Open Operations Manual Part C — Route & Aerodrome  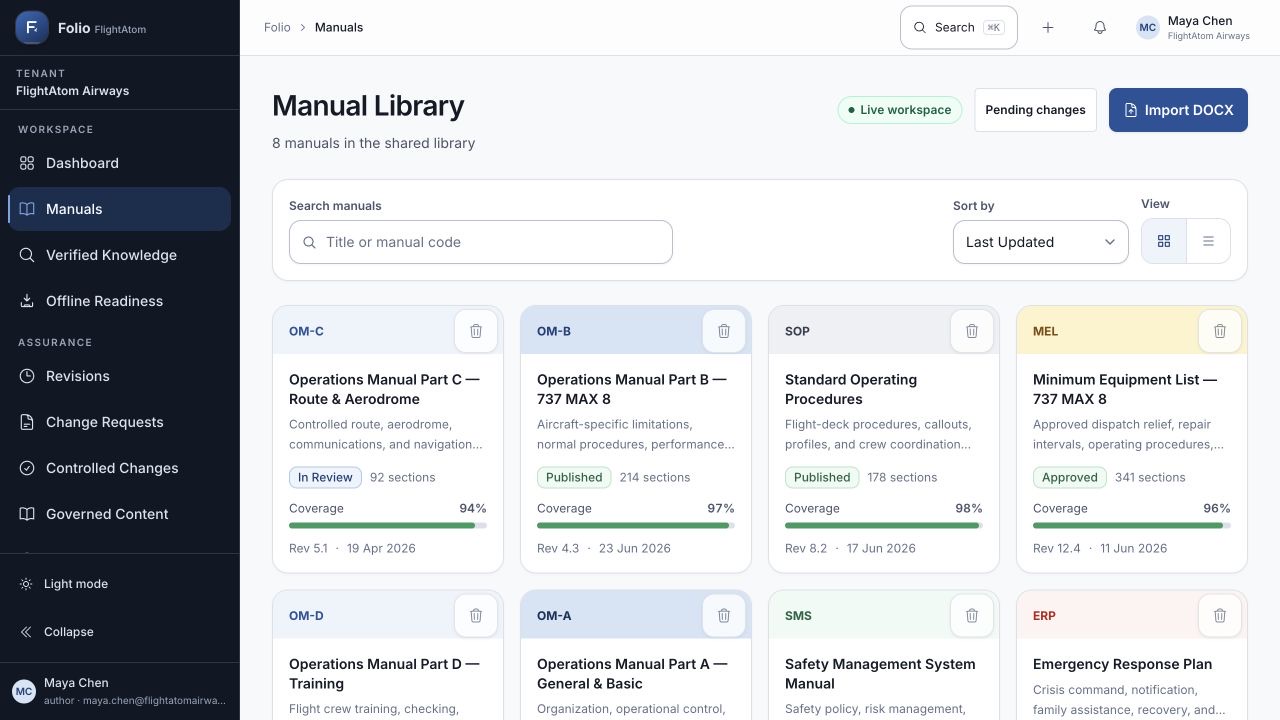384,389
